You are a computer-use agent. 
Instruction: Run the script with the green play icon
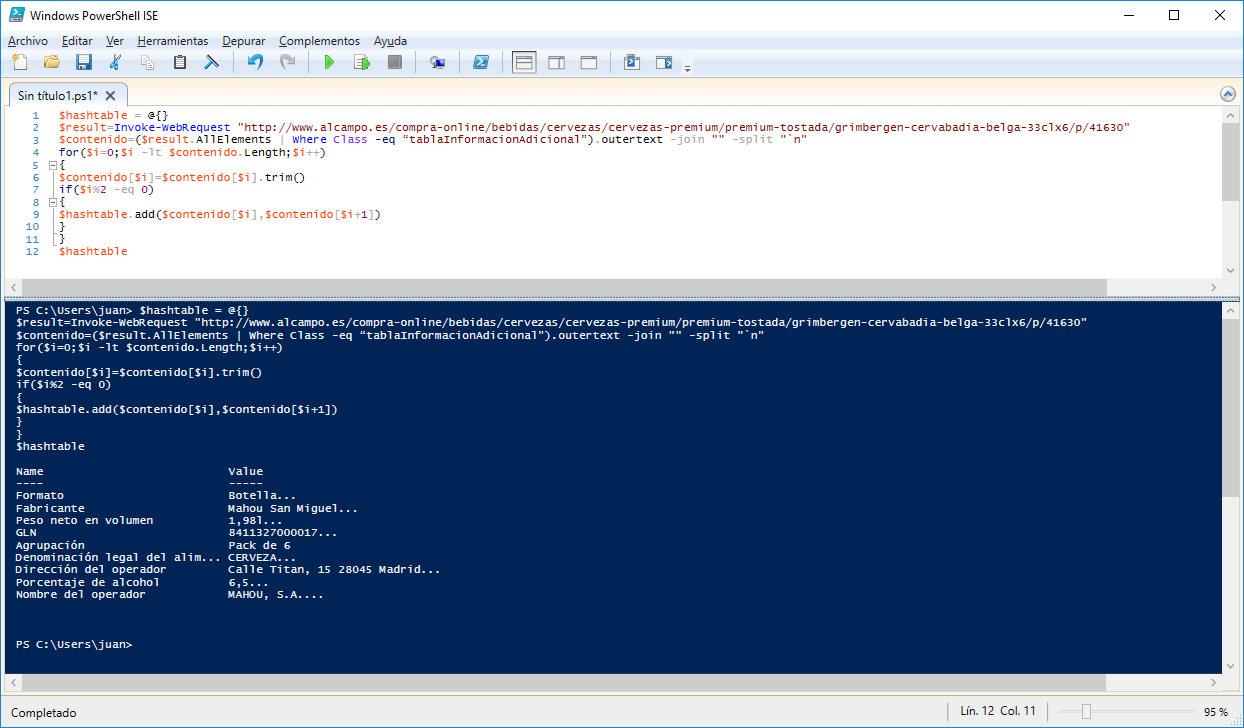[x=329, y=63]
